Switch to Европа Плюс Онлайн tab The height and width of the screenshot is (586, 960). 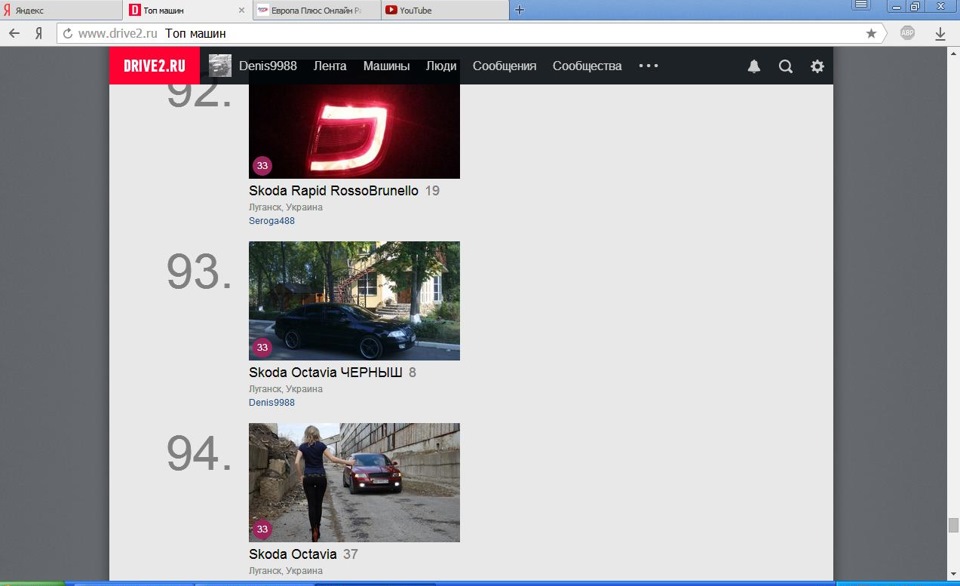pos(317,10)
